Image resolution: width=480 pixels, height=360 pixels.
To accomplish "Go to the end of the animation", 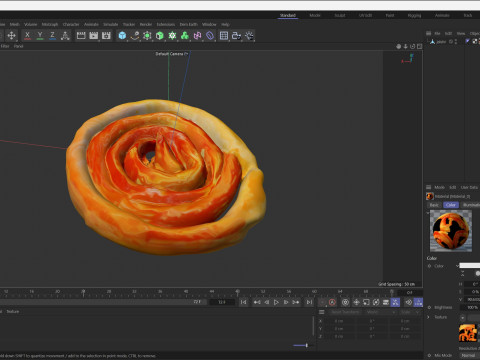I will (309, 302).
